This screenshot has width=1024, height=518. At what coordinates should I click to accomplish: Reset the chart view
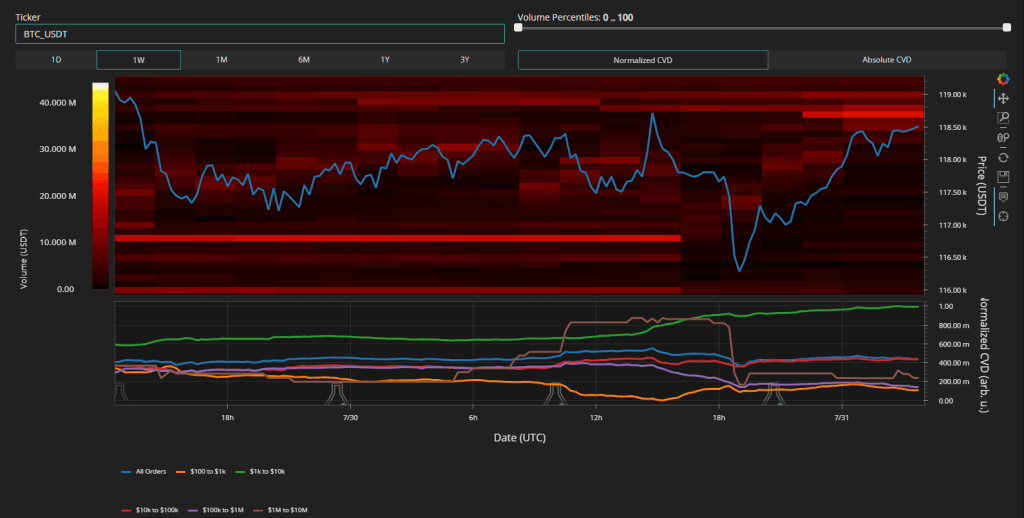(x=1003, y=157)
